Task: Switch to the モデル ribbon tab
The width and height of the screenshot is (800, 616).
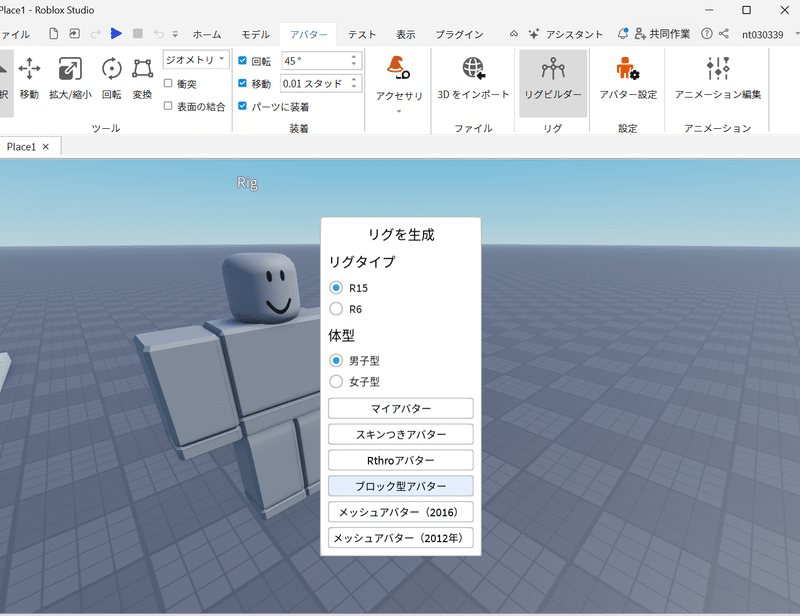Action: click(x=255, y=33)
